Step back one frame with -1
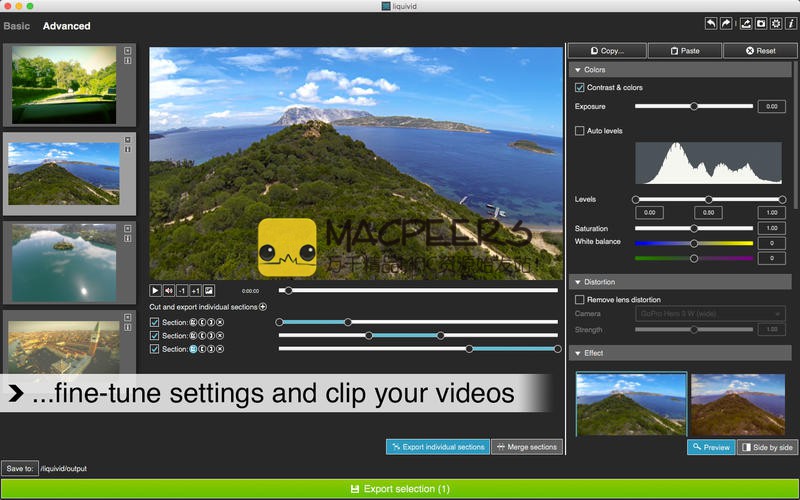 (x=182, y=291)
